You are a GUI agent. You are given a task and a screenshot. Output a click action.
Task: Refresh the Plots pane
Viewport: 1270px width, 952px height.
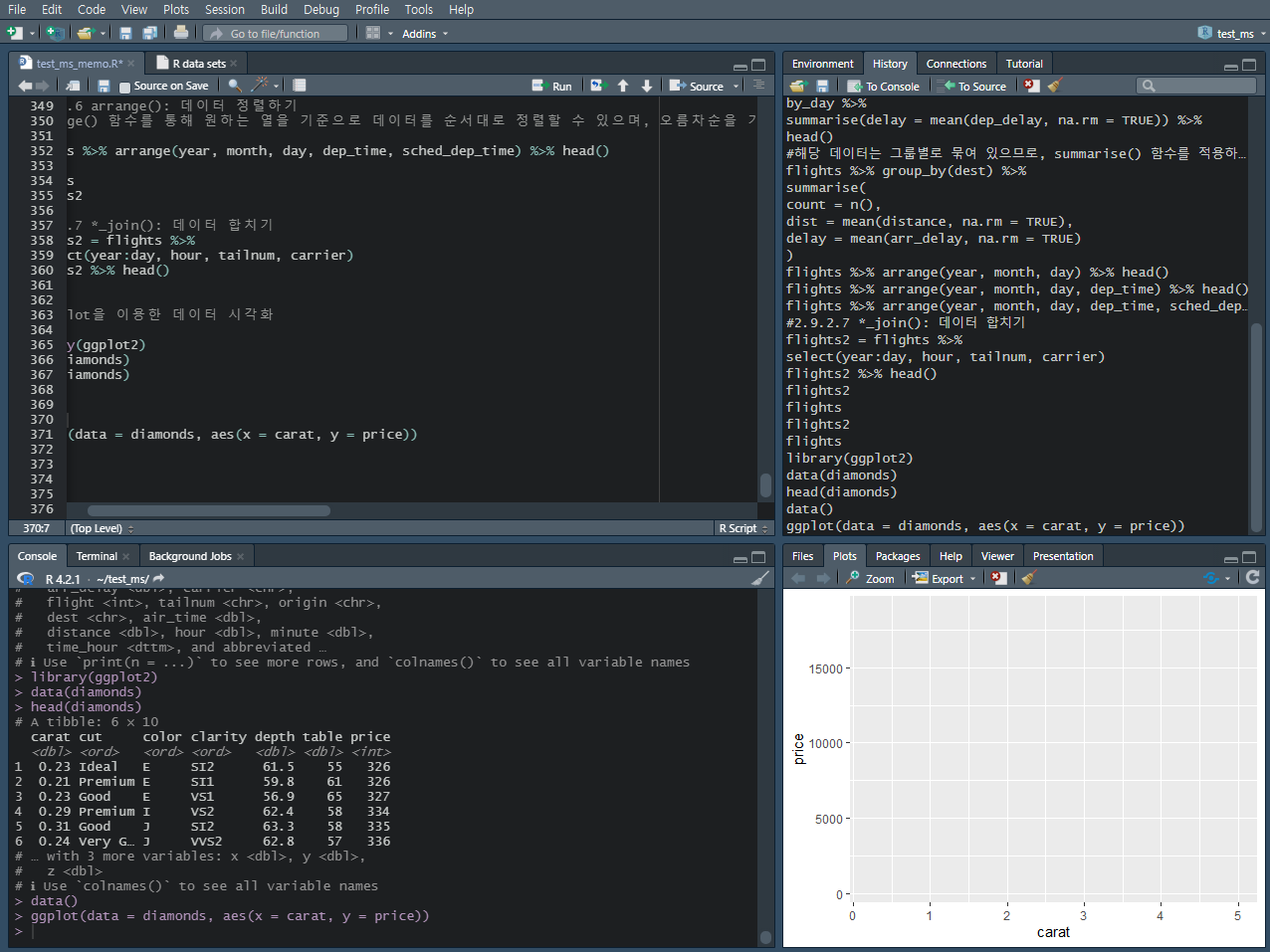(x=1252, y=577)
